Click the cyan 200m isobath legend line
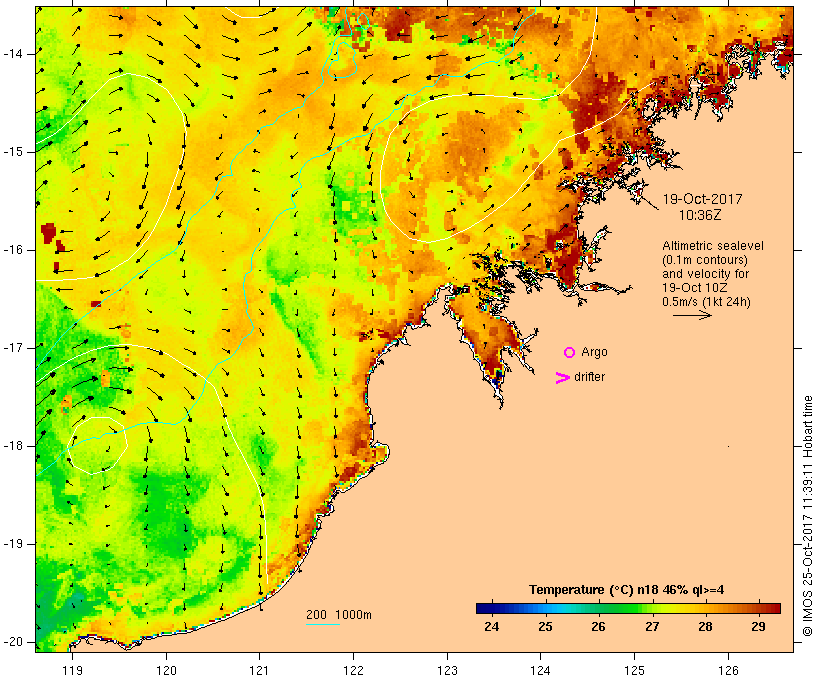 point(323,625)
